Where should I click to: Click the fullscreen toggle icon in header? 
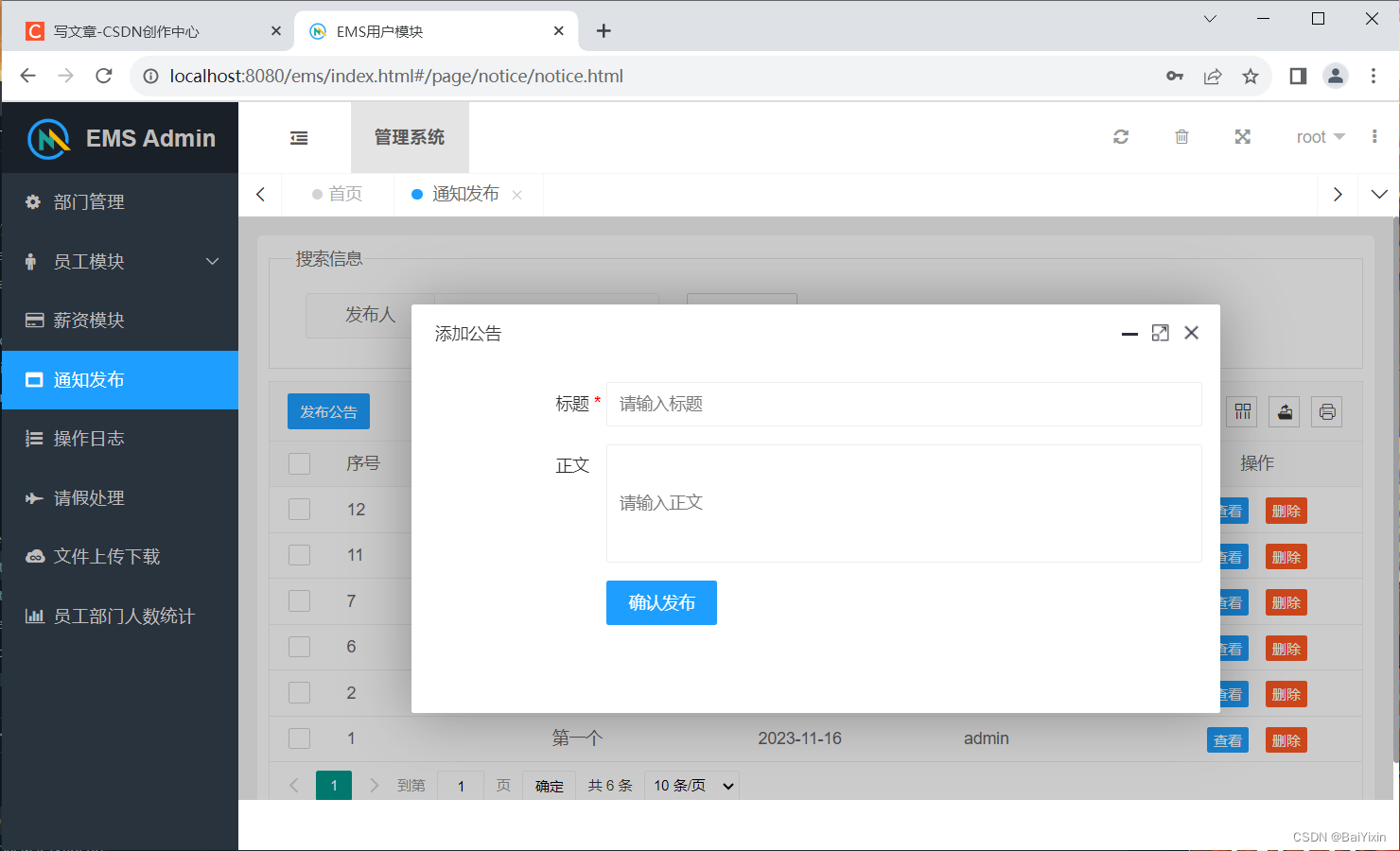[1242, 137]
